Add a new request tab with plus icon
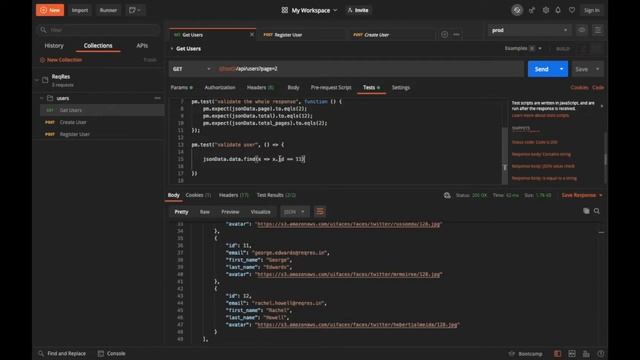The width and height of the screenshot is (640, 360). click(444, 35)
